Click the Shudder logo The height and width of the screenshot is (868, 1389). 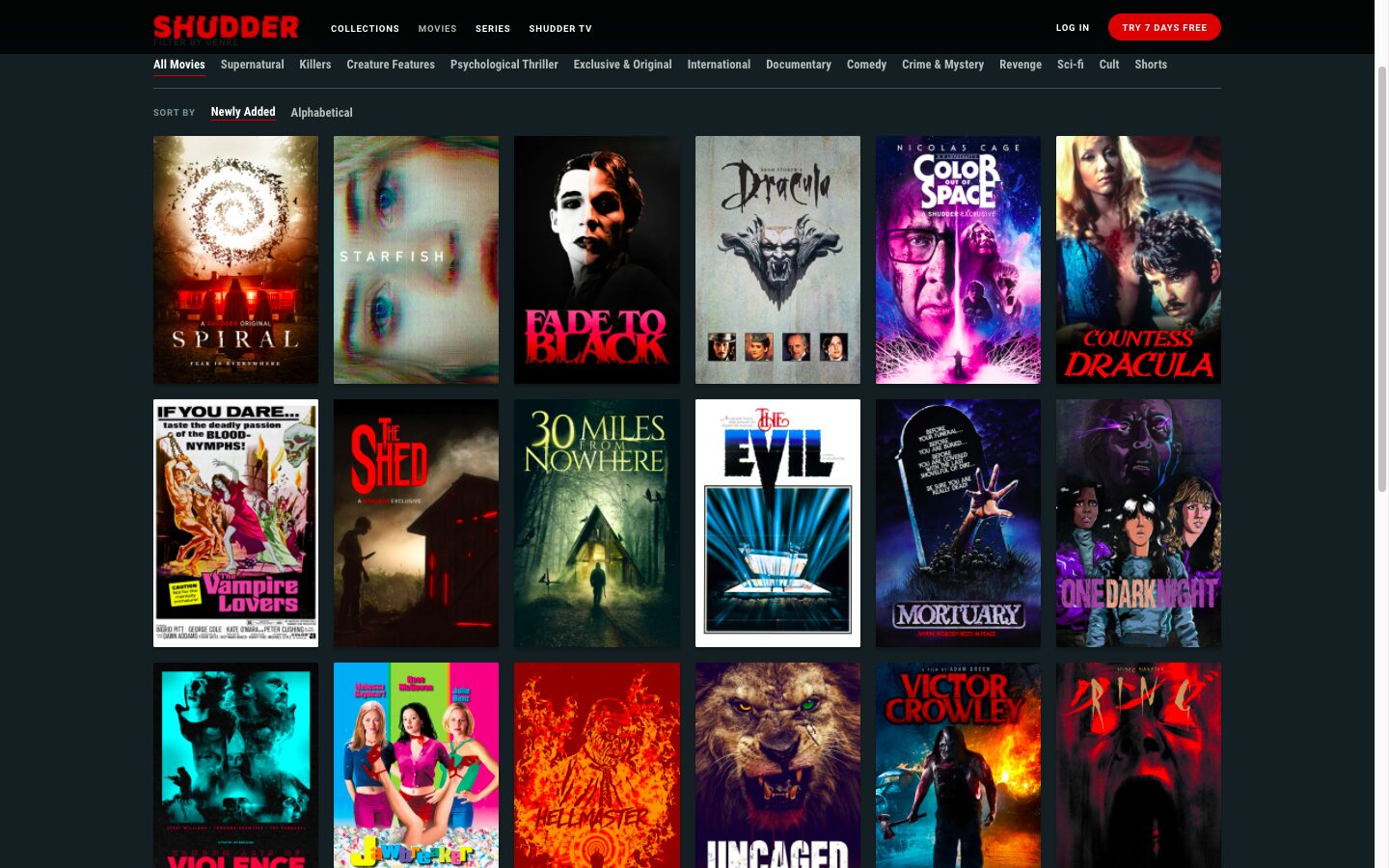pos(226,26)
